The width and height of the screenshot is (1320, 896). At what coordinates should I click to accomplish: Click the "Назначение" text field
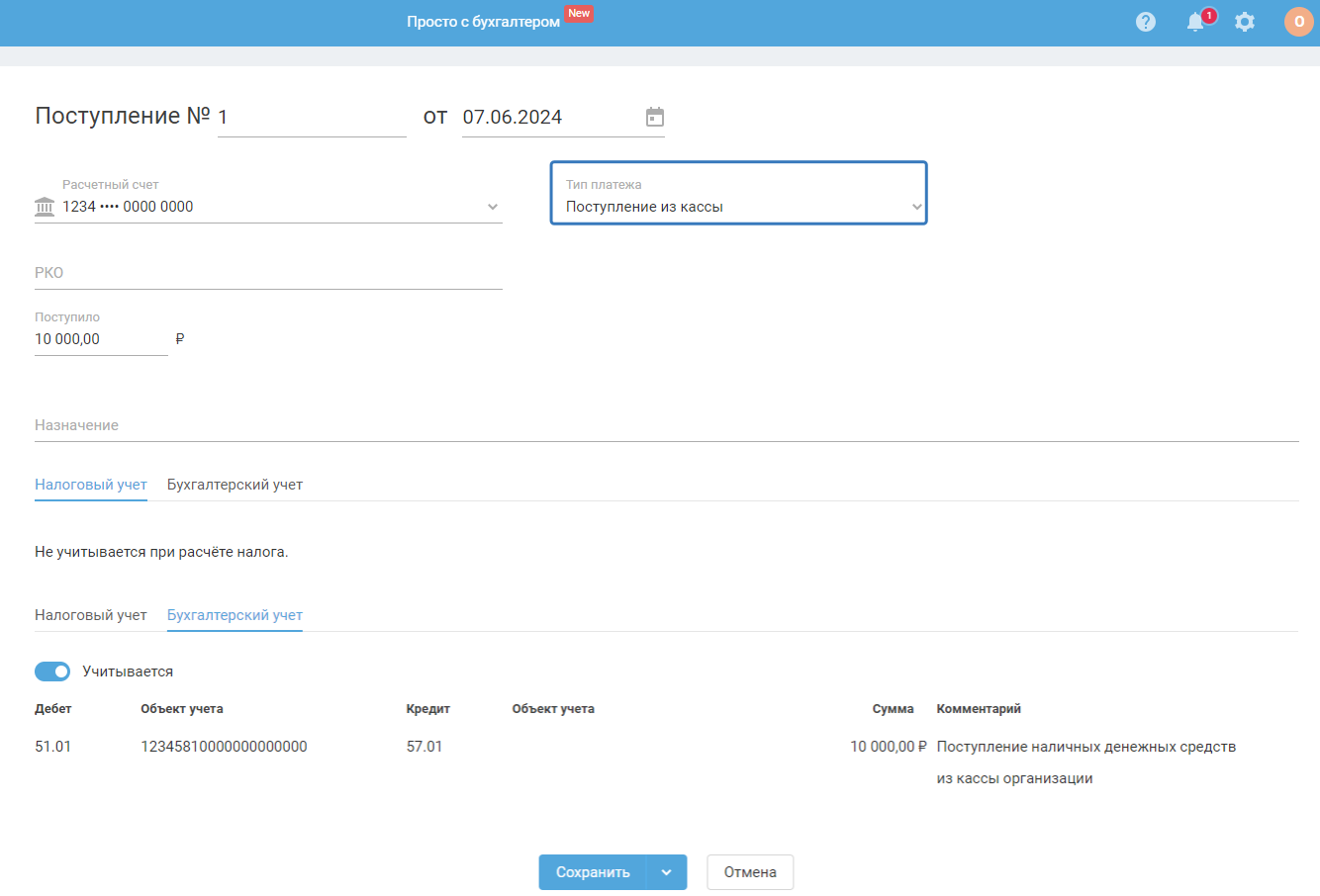click(665, 425)
